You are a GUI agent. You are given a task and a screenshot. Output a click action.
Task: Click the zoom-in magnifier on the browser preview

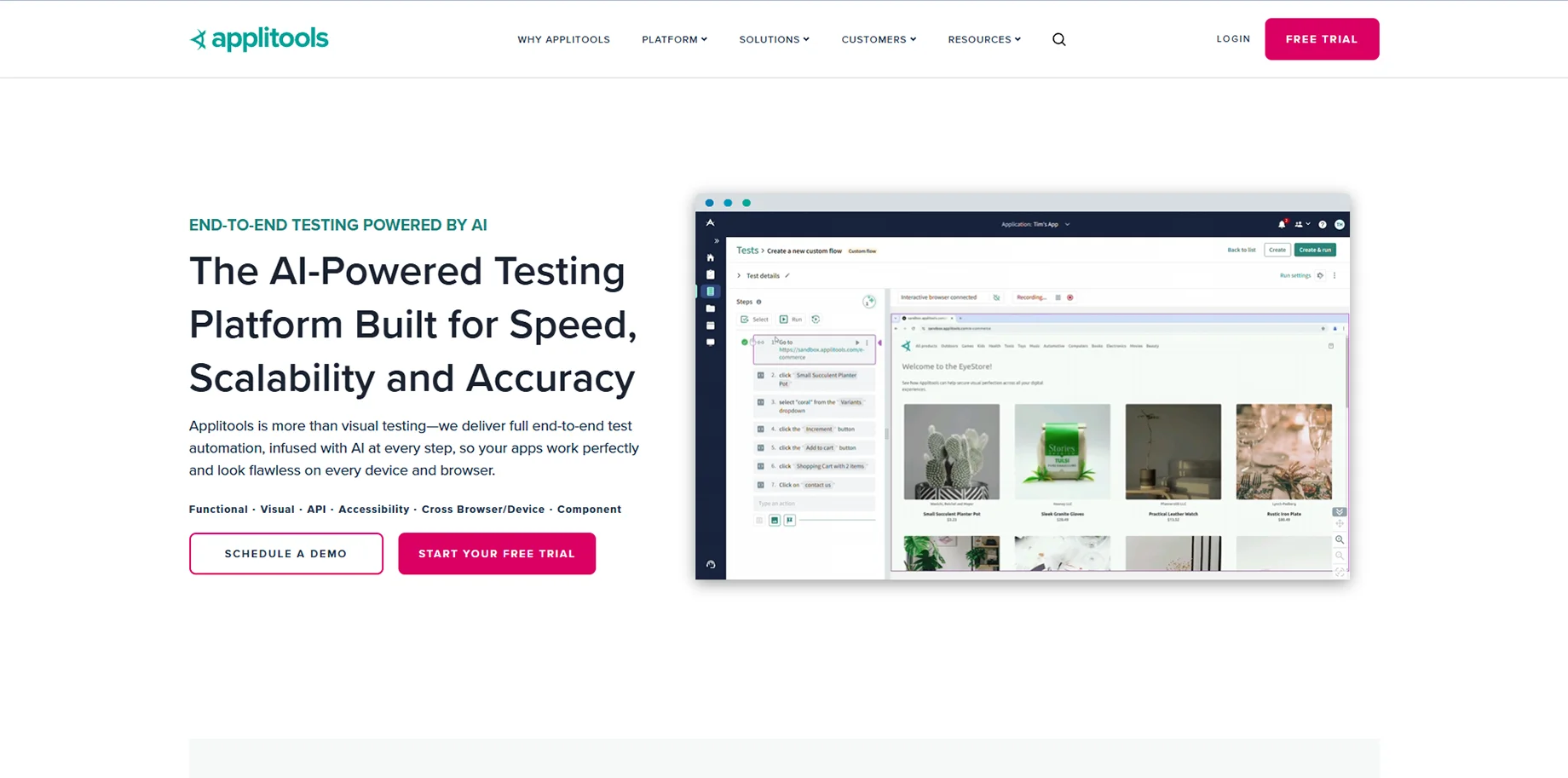click(1340, 540)
